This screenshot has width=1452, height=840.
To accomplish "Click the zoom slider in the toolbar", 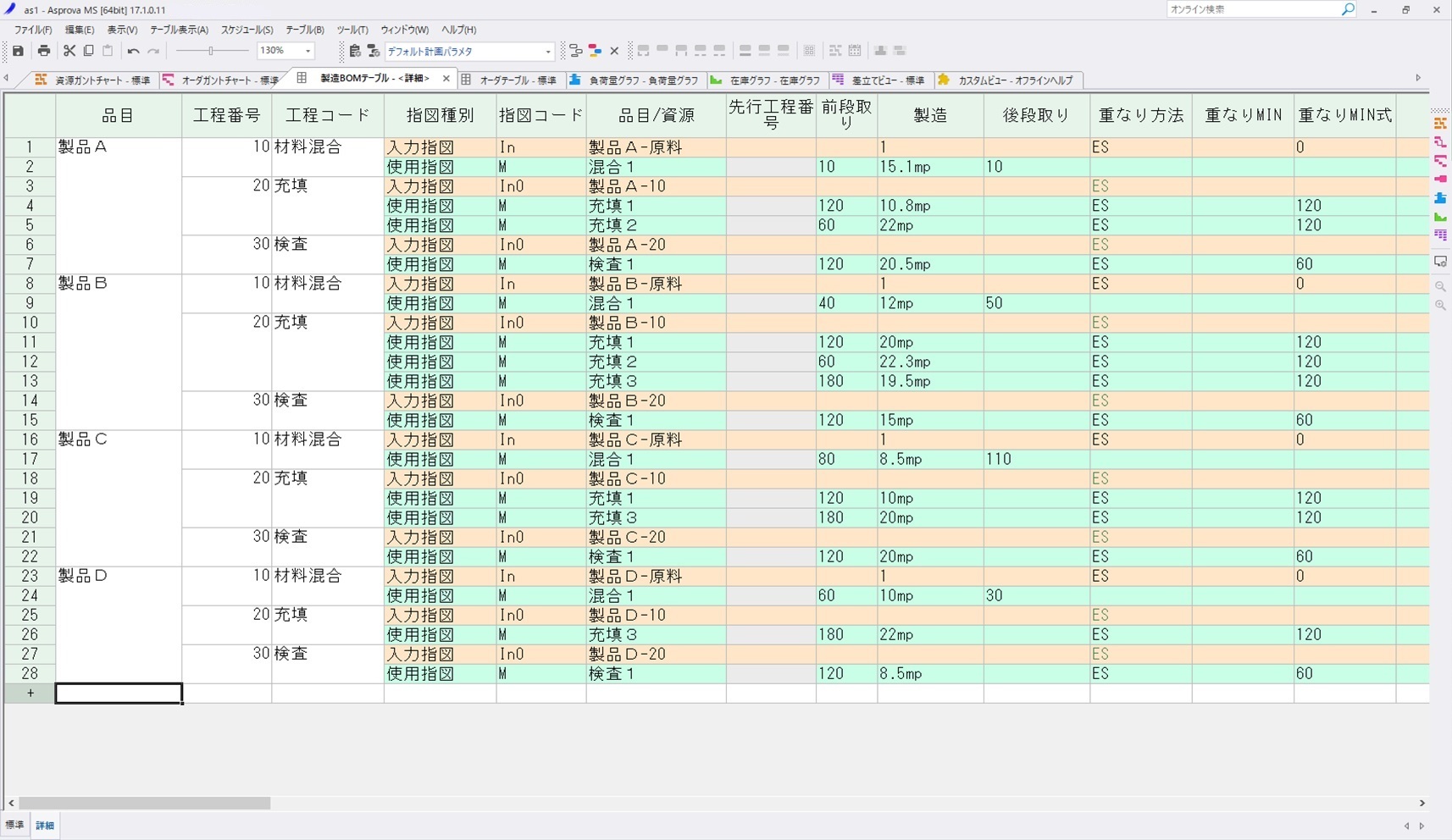I will tap(211, 51).
